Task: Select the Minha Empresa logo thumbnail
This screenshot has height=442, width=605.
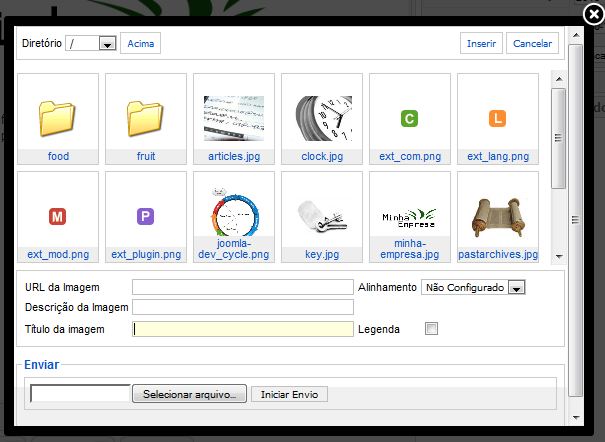Action: (409, 218)
